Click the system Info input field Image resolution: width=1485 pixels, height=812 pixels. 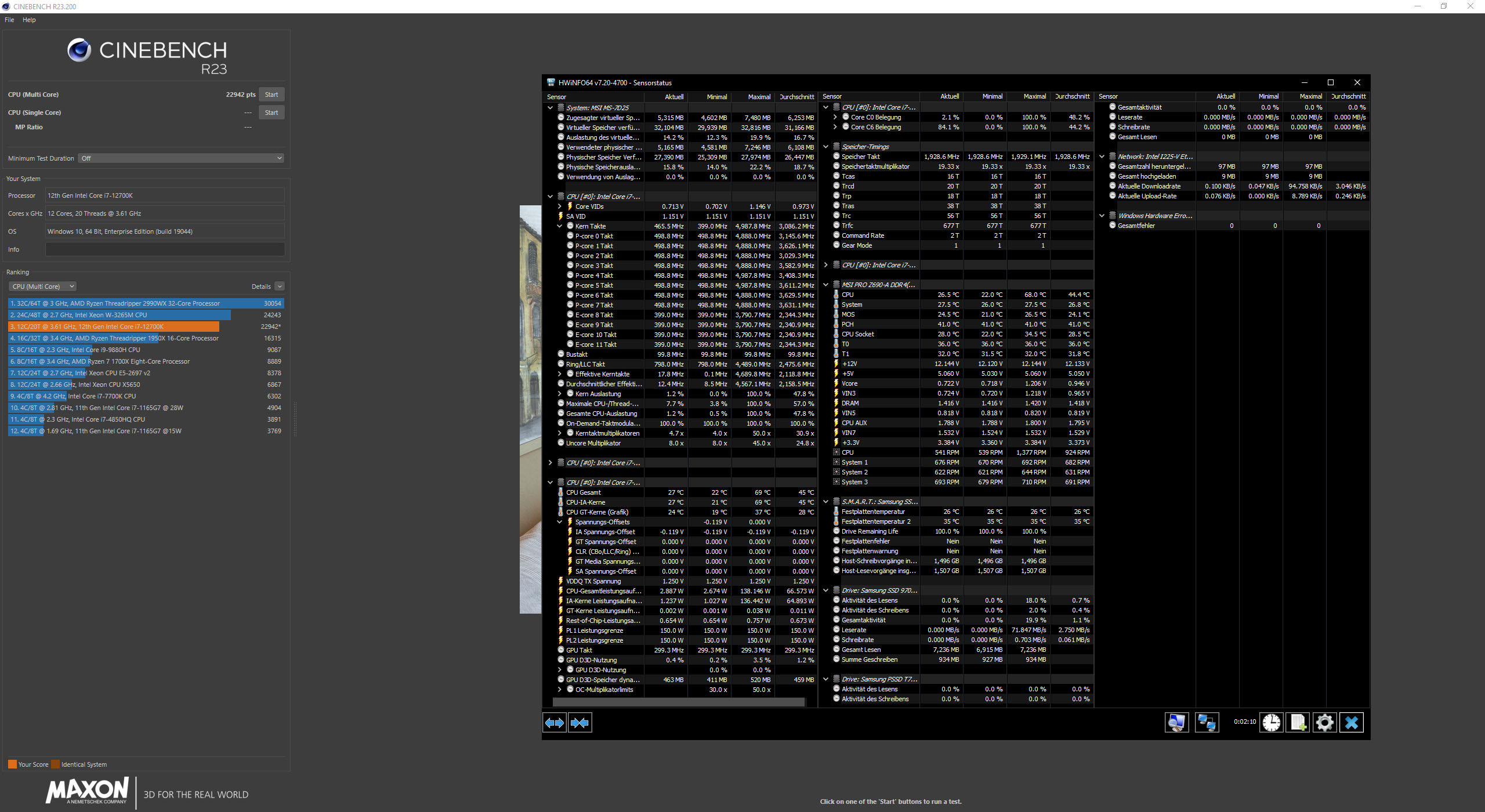point(165,249)
